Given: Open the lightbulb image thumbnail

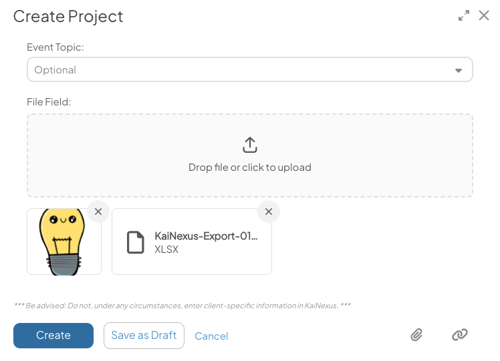Looking at the screenshot, I should coord(64,242).
